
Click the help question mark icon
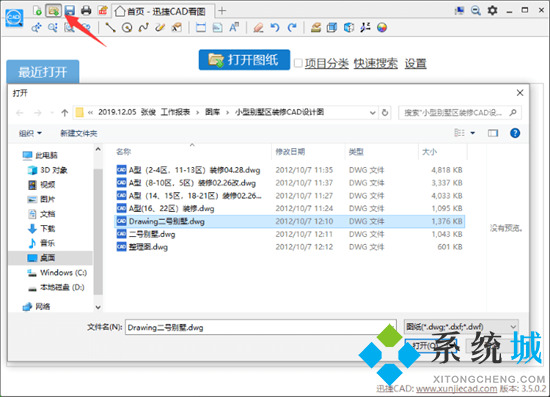coord(515,133)
